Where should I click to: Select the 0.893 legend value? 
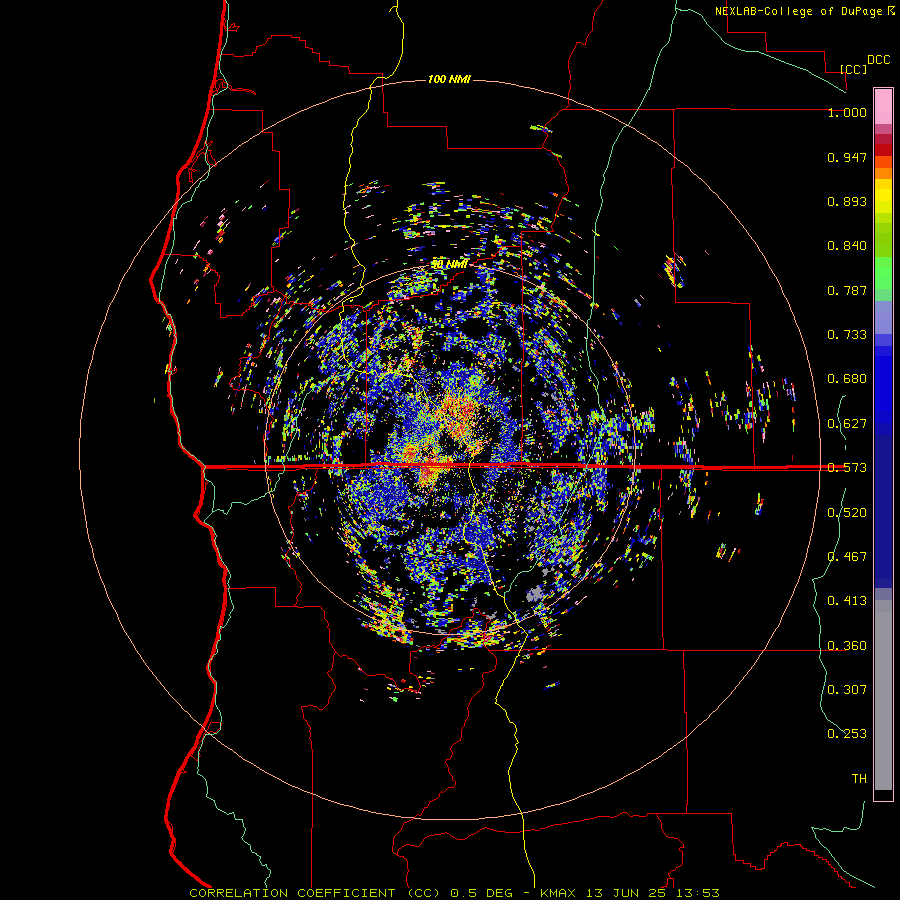click(x=847, y=201)
